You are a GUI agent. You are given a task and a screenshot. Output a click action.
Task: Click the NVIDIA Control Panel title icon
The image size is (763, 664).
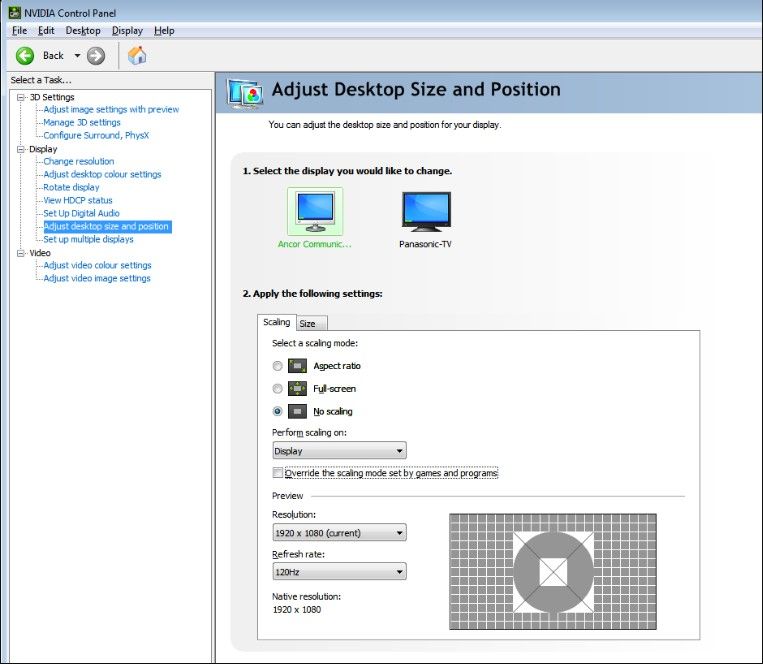(14, 13)
